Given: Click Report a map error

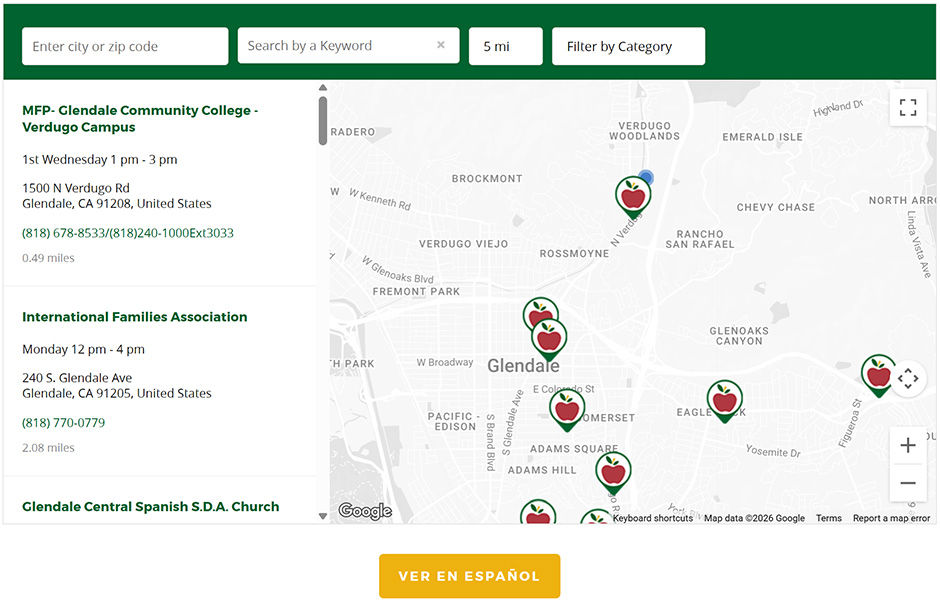Looking at the screenshot, I should coord(893,518).
